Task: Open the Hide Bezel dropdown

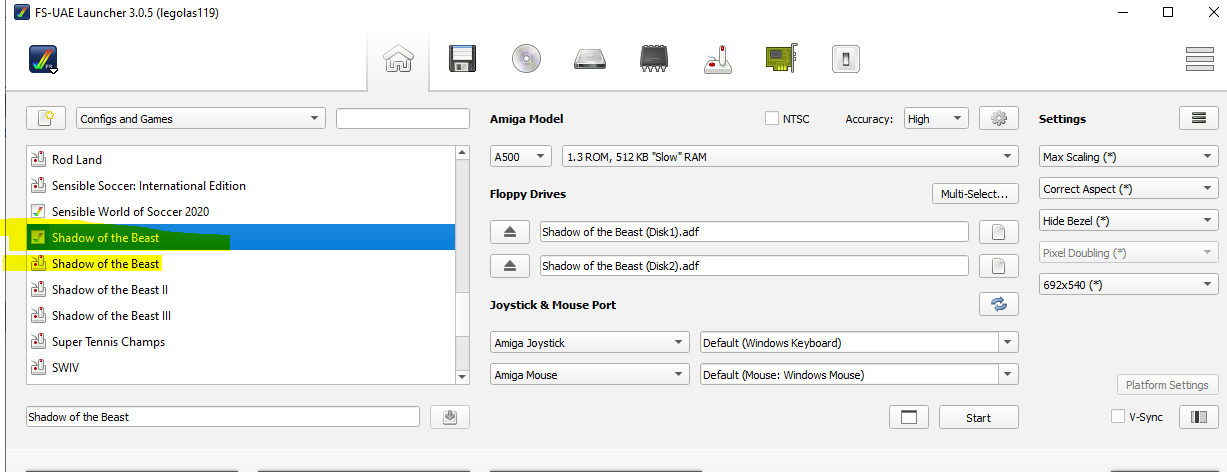Action: click(x=1129, y=221)
